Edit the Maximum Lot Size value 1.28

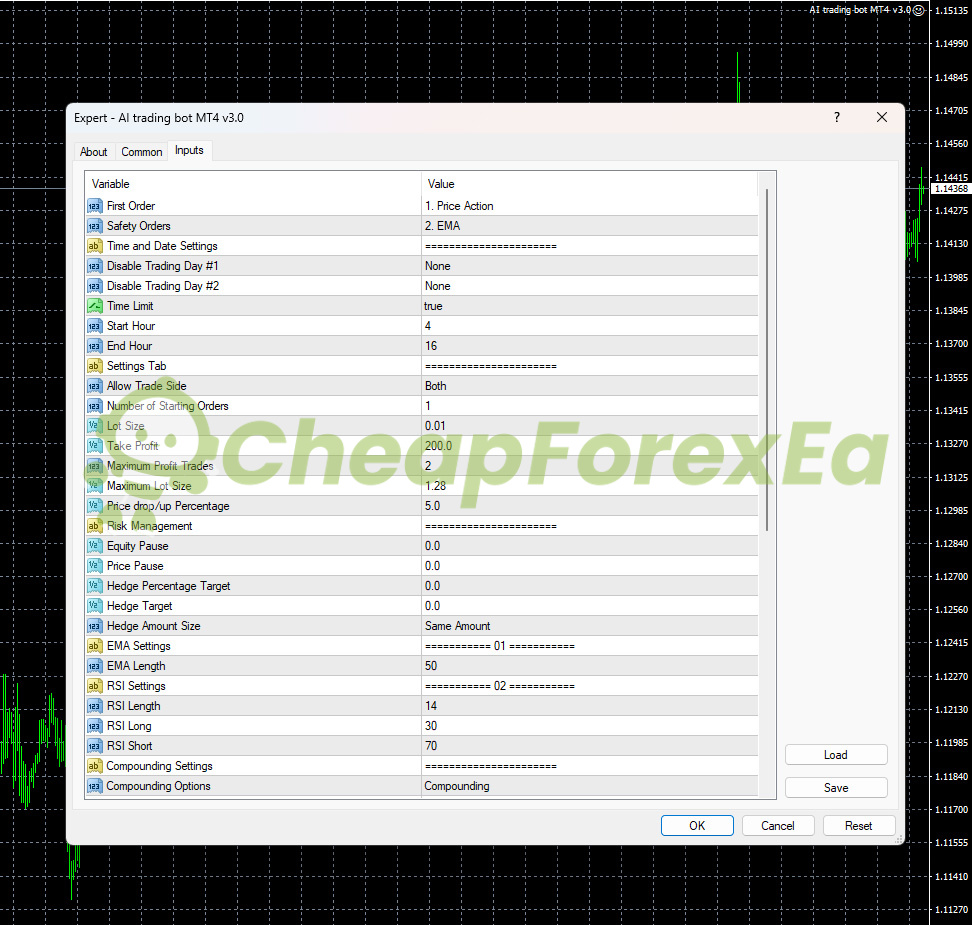589,486
